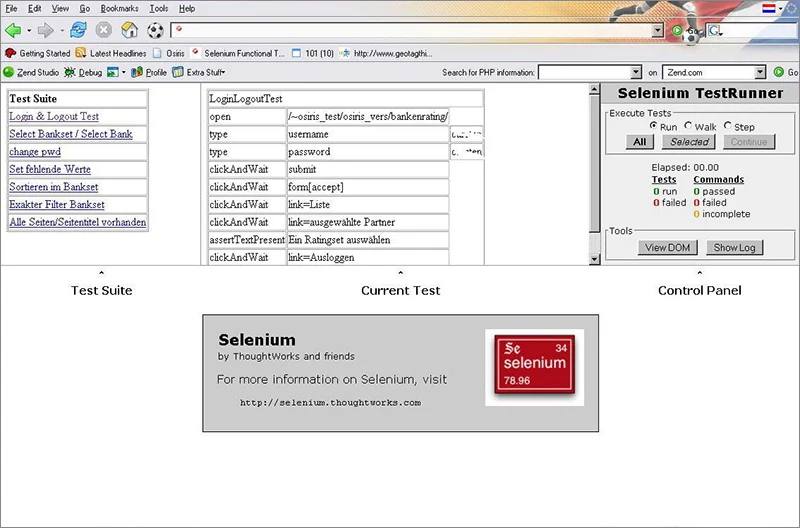This screenshot has height=528, width=800.
Task: Open the Profile toolbar icon
Action: click(136, 72)
